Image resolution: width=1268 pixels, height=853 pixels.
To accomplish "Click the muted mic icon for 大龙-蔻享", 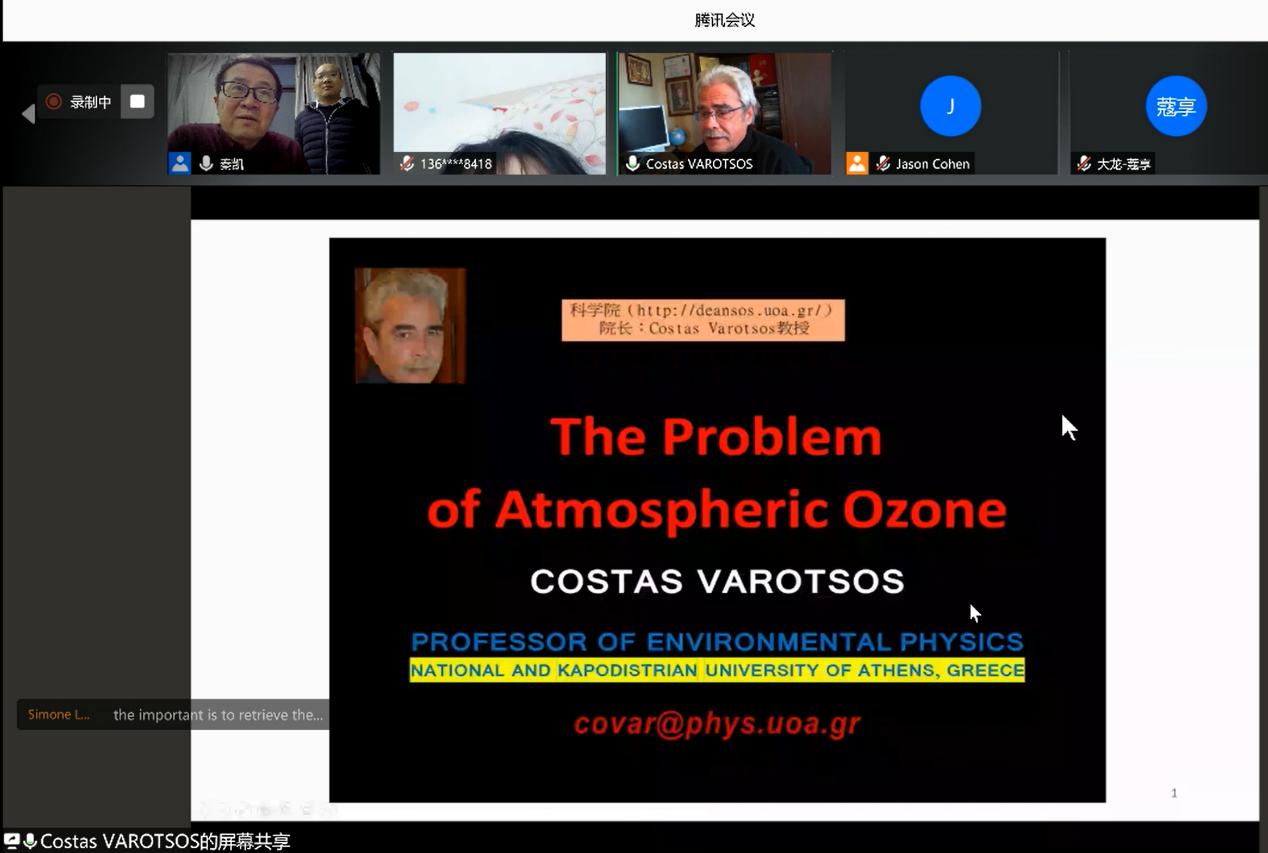I will click(x=1084, y=163).
